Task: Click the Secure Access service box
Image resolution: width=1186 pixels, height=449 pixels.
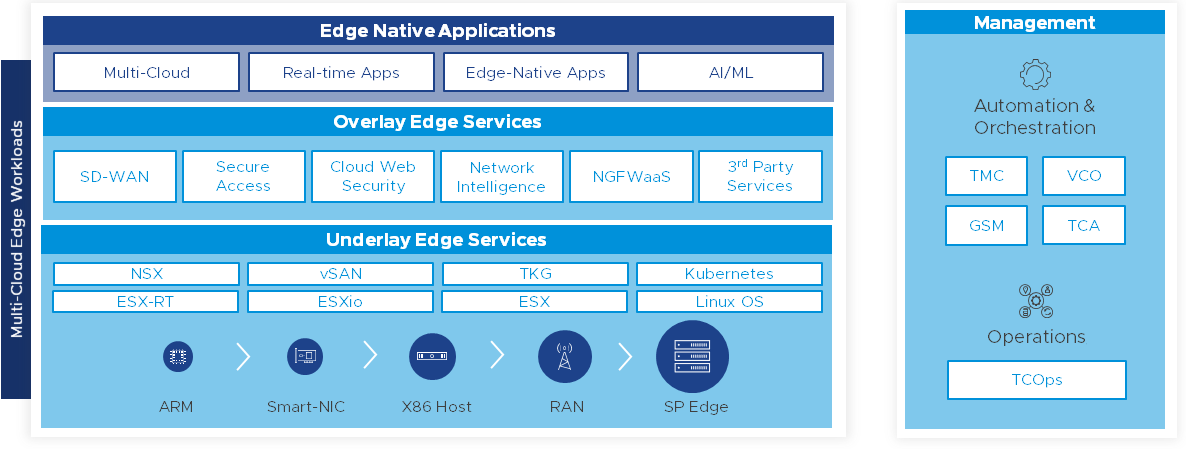Action: click(244, 176)
